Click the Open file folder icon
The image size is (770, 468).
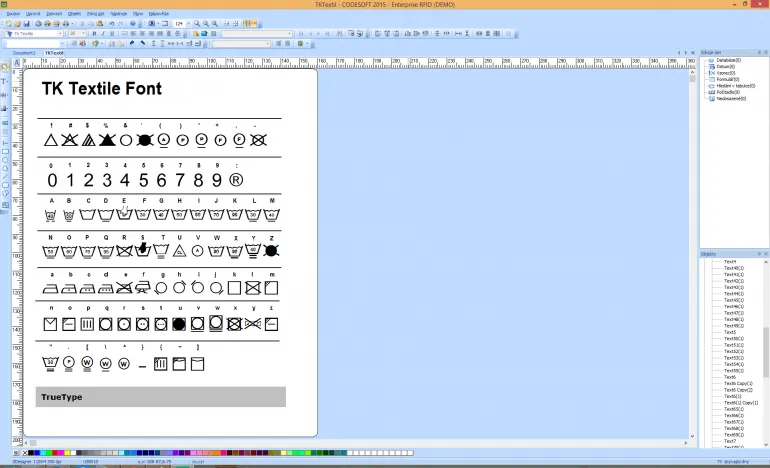pyautogui.click(x=18, y=24)
